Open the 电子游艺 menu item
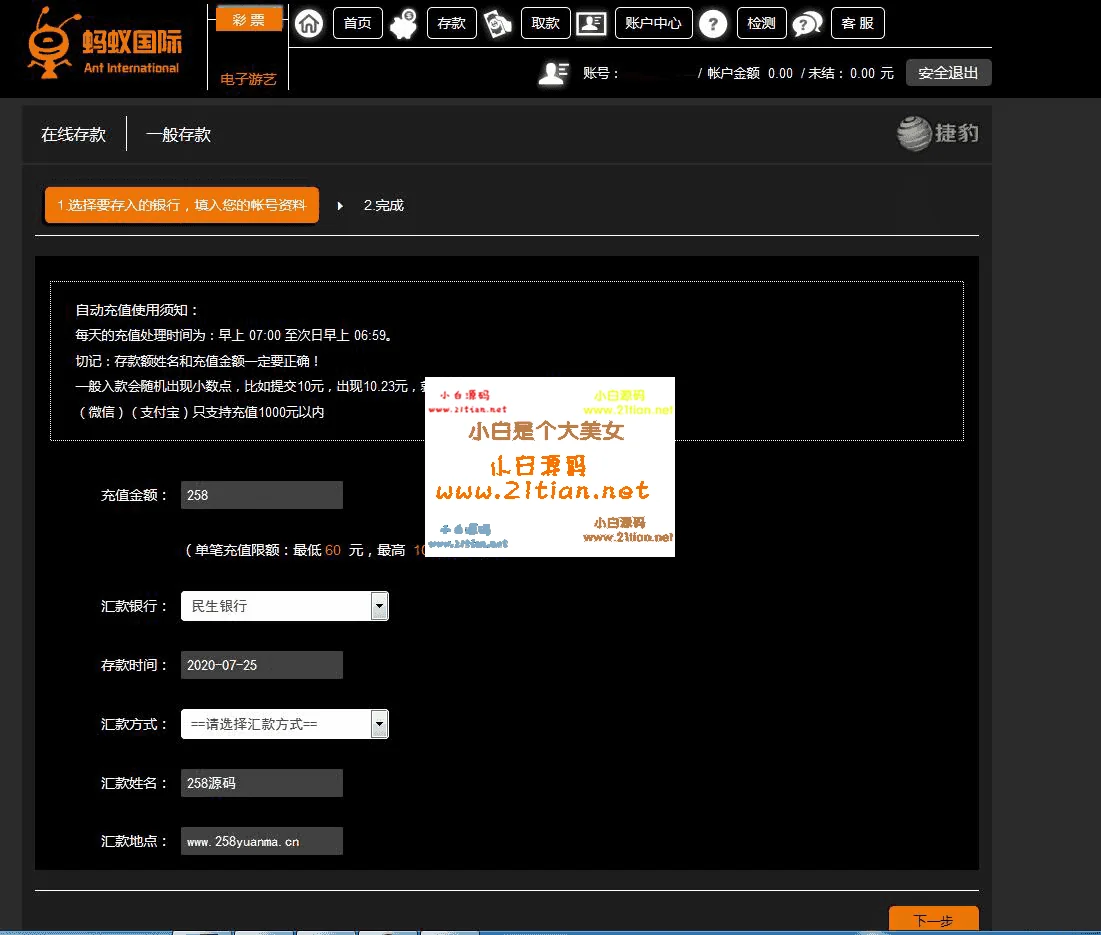 (x=248, y=79)
